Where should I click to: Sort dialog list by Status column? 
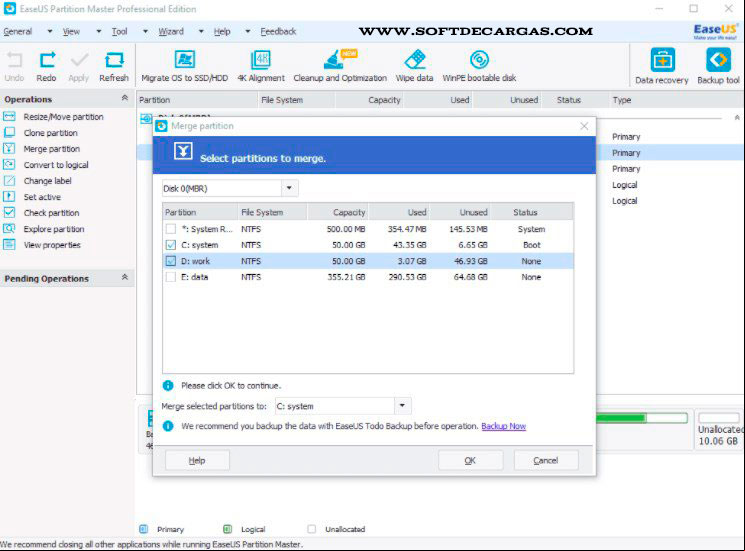coord(531,212)
